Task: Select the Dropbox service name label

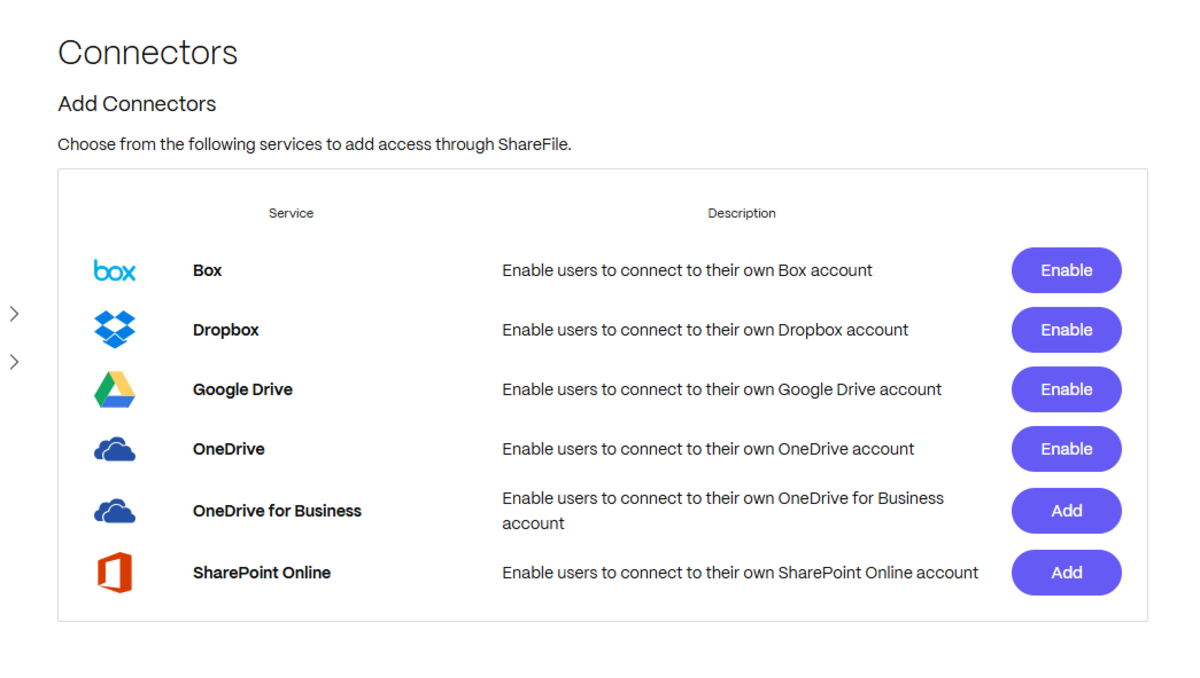Action: point(225,330)
